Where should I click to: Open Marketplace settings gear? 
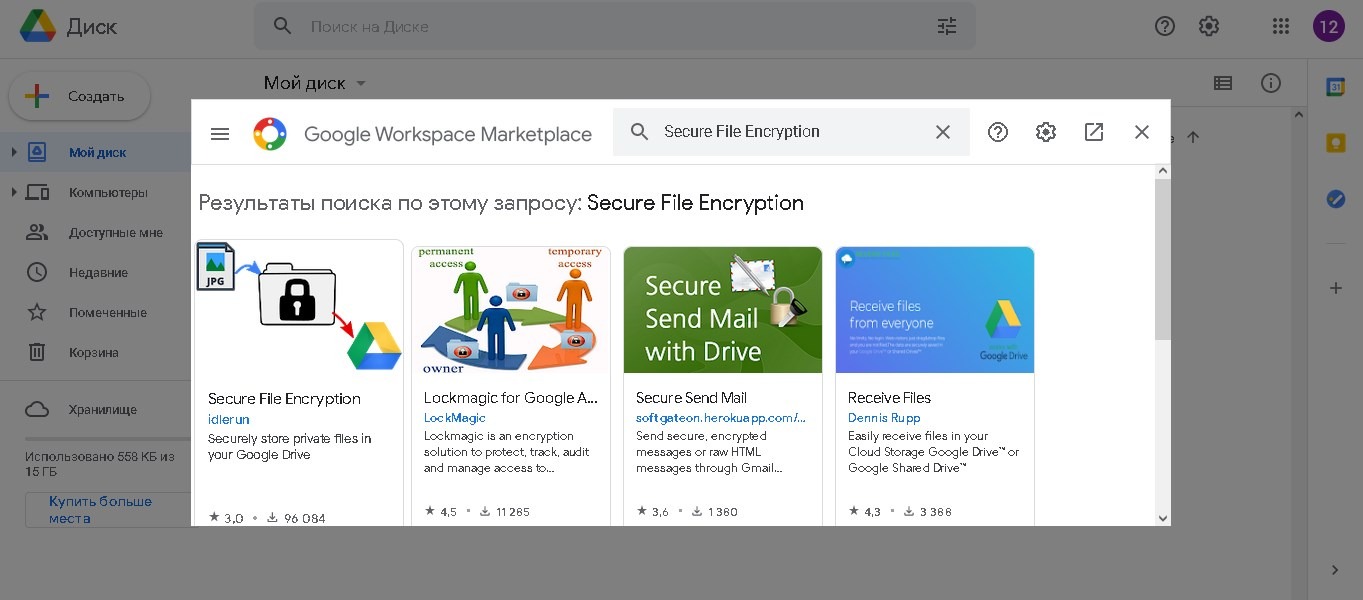(x=1045, y=132)
